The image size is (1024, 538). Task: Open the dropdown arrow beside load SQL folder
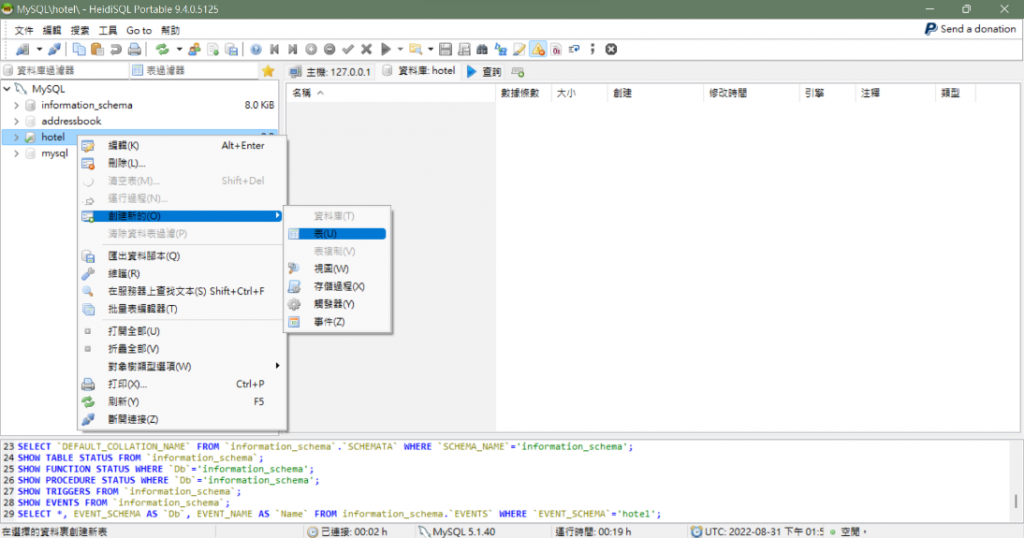click(430, 50)
